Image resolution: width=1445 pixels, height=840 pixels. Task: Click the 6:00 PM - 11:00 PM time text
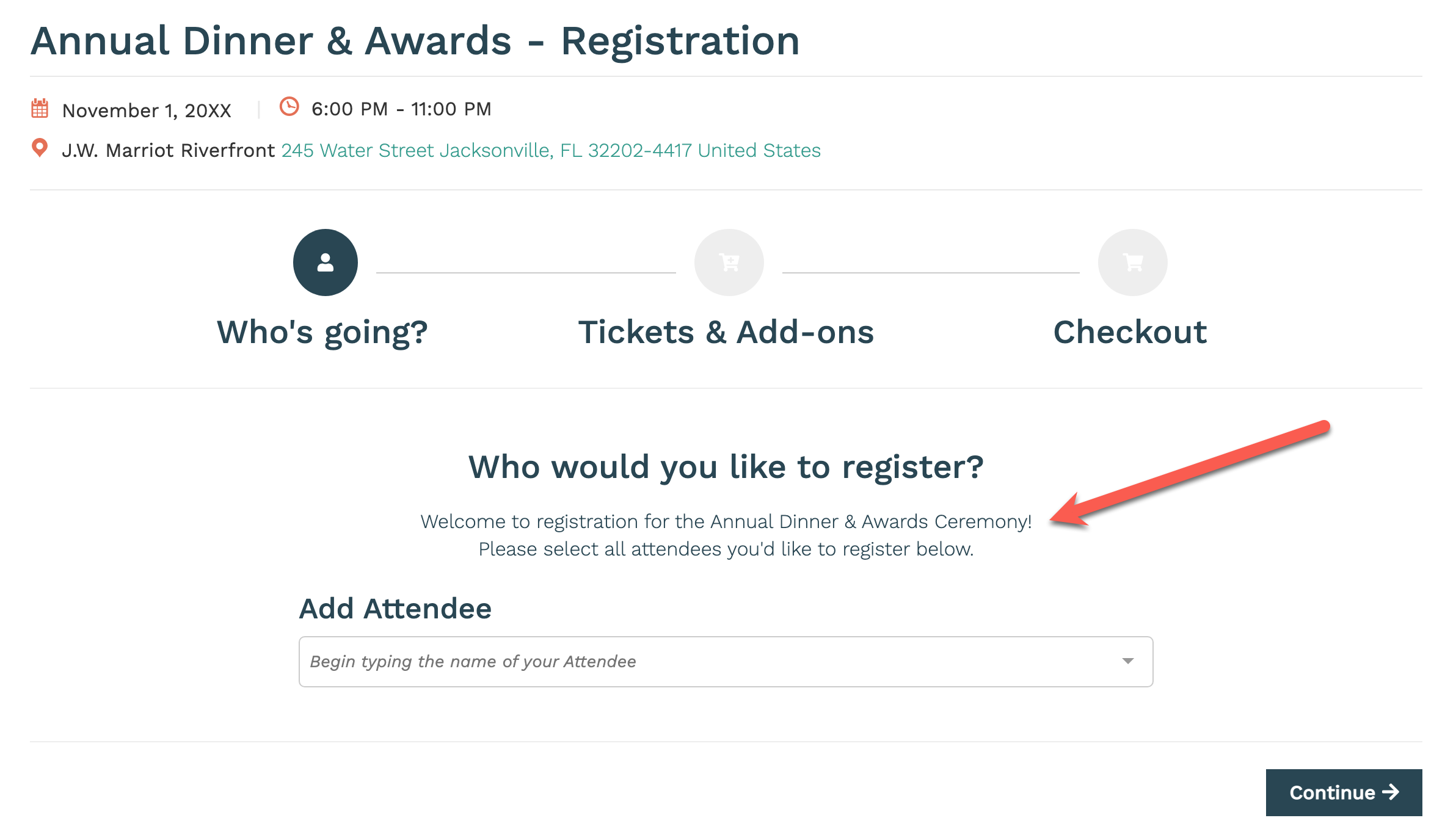pyautogui.click(x=401, y=109)
